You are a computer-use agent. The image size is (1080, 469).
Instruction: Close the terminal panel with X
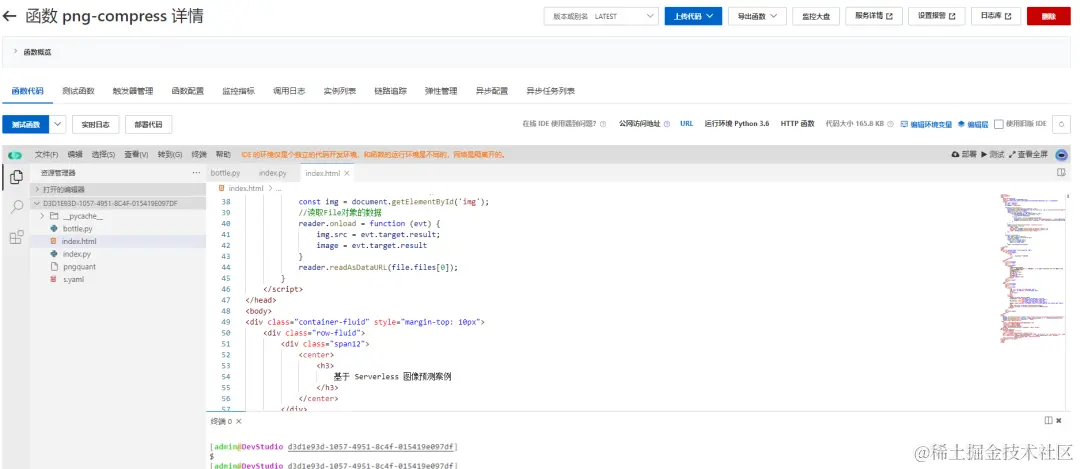(1059, 420)
